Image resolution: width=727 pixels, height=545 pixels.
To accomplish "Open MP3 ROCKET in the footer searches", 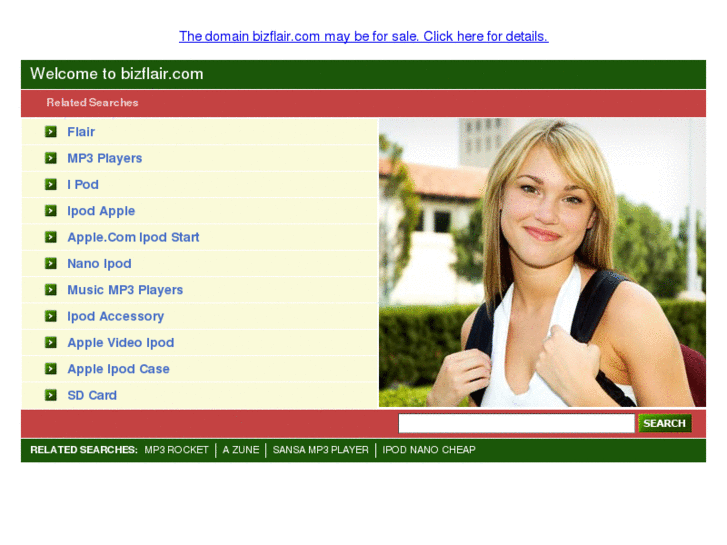I will 176,450.
